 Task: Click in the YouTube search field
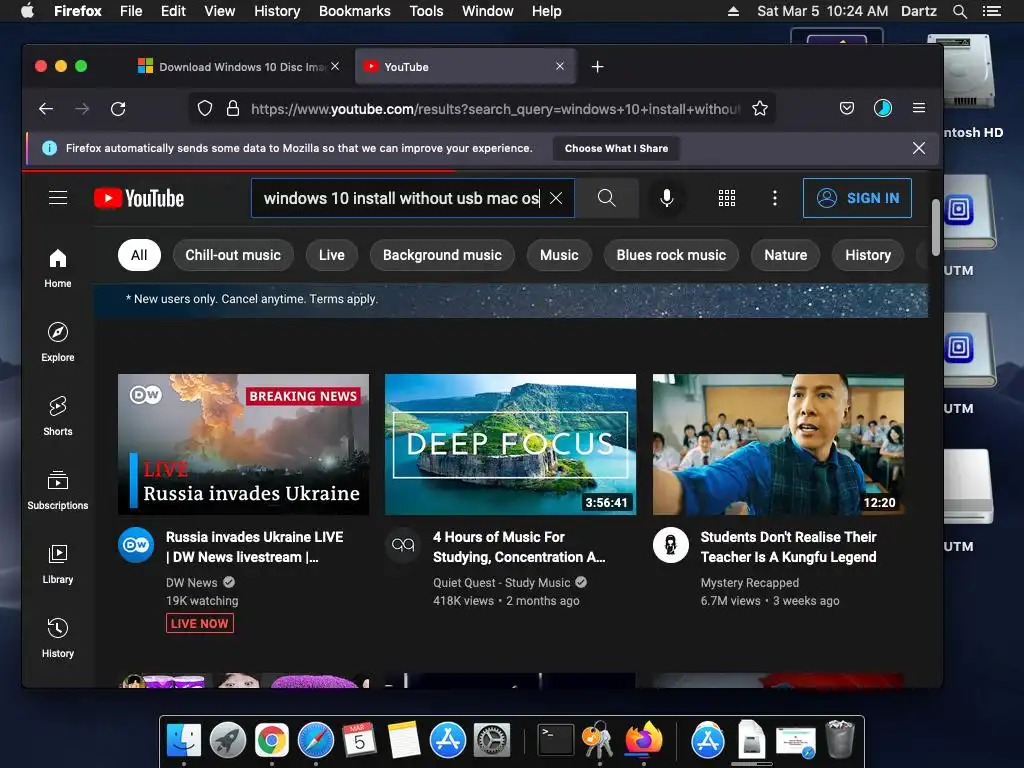[400, 198]
